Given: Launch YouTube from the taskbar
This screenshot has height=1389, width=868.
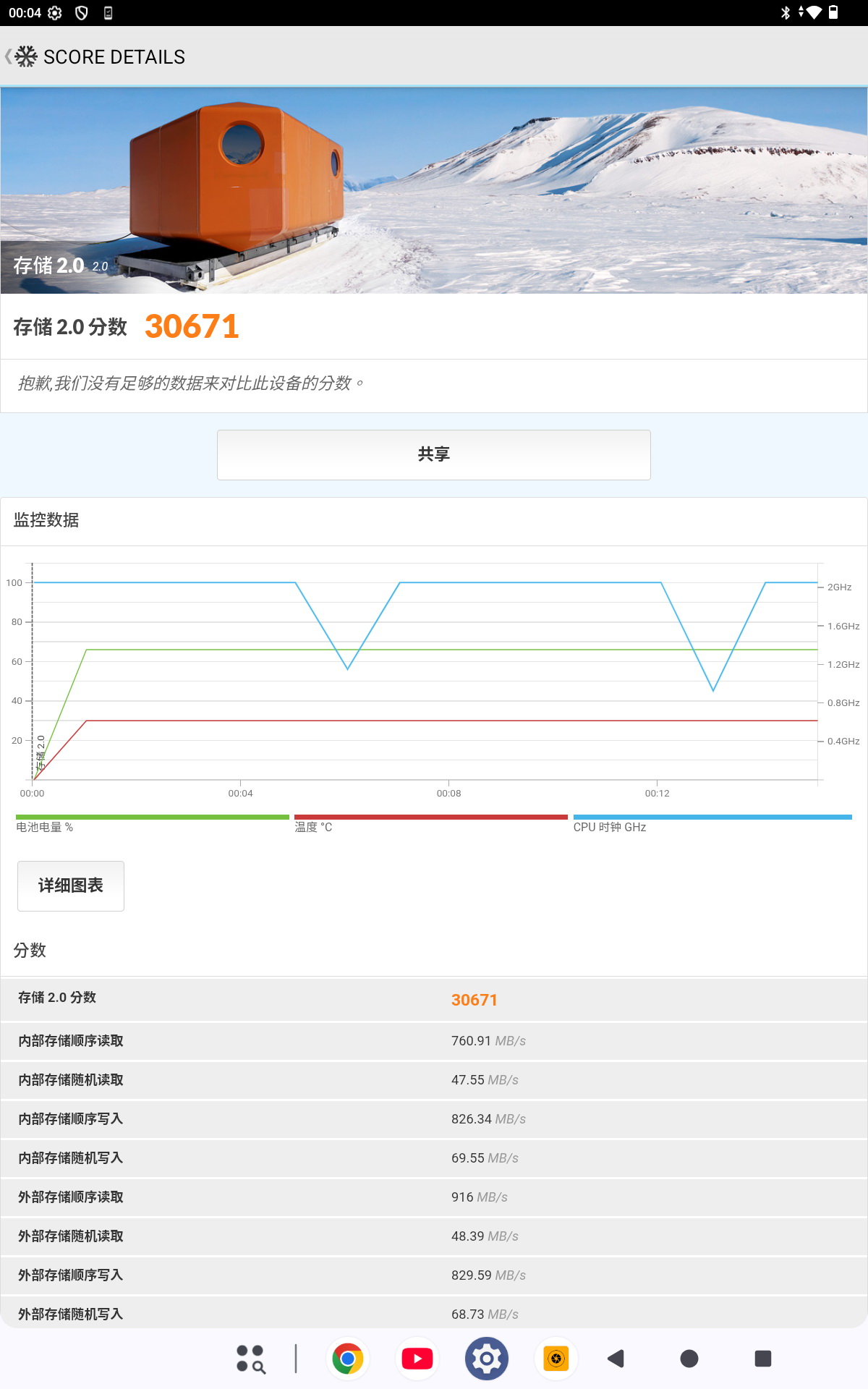Looking at the screenshot, I should click(x=417, y=1359).
